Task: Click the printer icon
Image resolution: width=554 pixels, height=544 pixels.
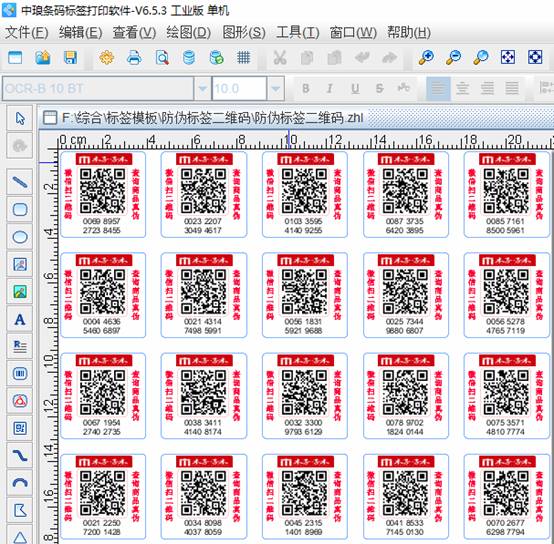Action: coord(134,57)
